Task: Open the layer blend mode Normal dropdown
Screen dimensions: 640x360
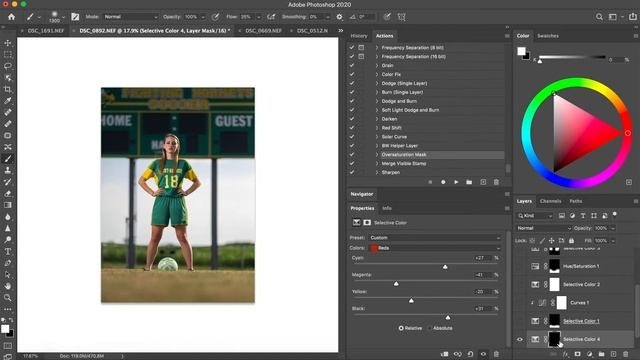Action: 543,228
